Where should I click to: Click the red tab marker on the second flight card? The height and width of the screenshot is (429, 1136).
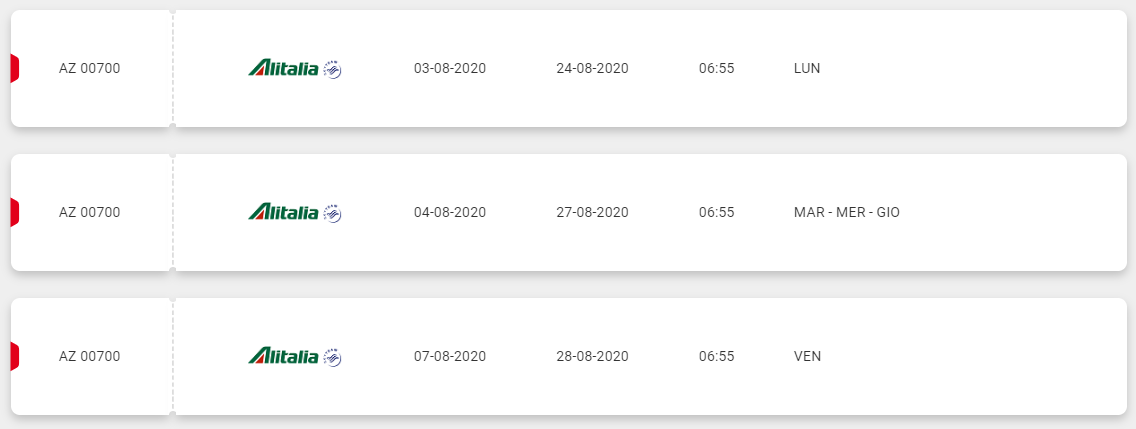pos(14,212)
